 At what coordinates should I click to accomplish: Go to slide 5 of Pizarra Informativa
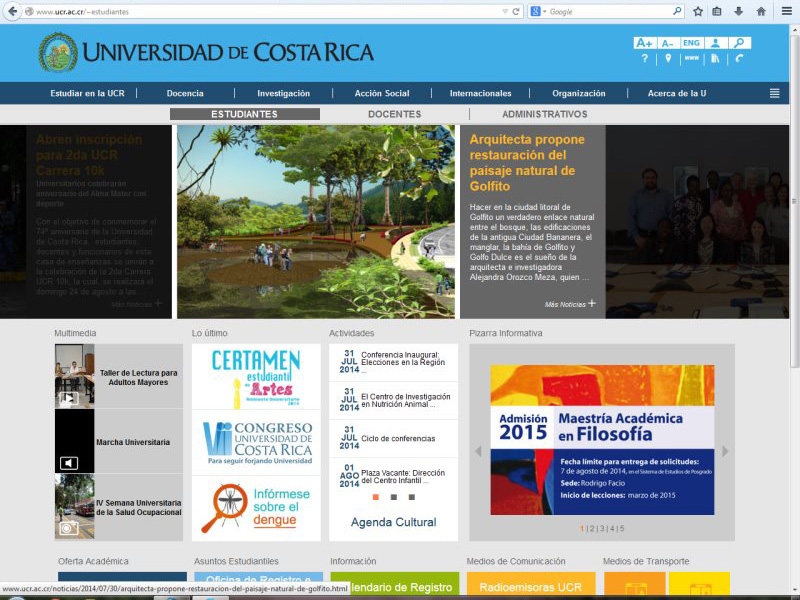622,529
